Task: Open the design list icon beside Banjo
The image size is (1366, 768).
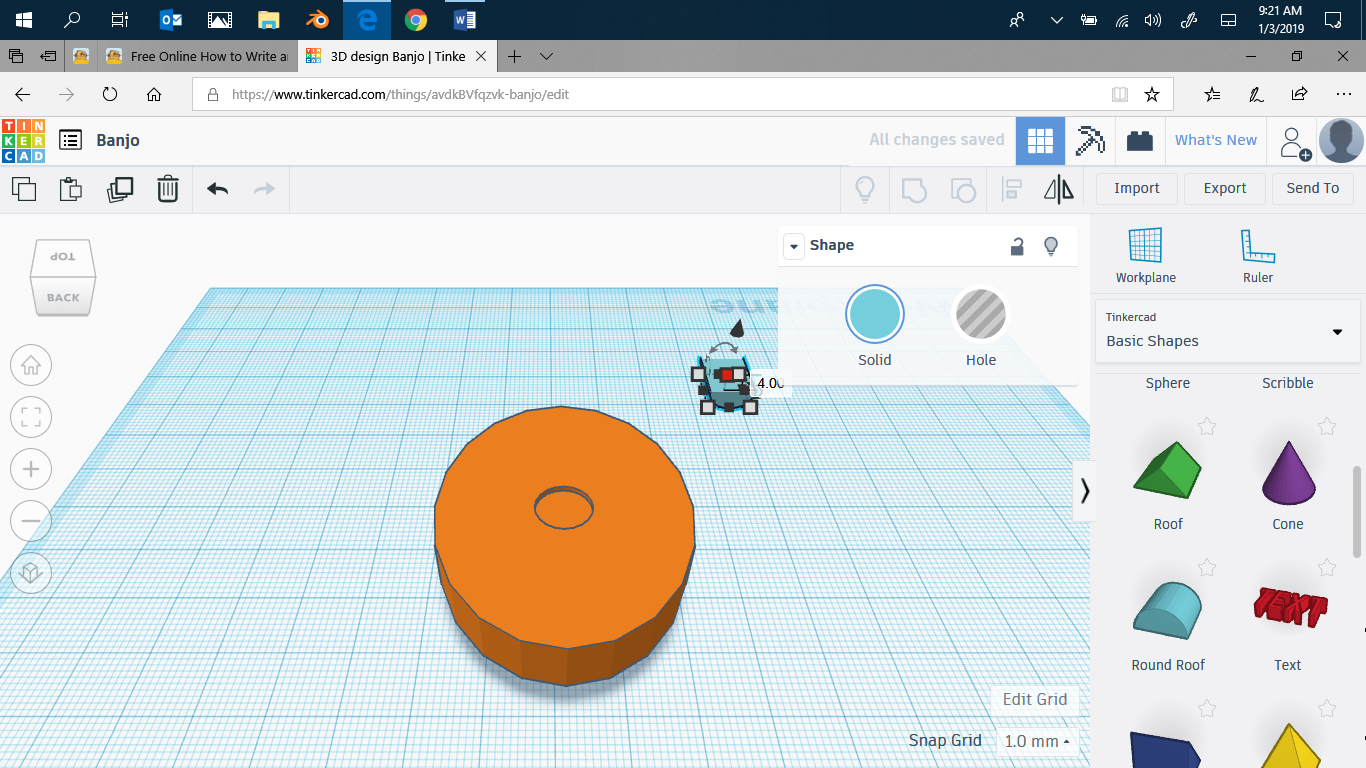Action: (x=70, y=140)
